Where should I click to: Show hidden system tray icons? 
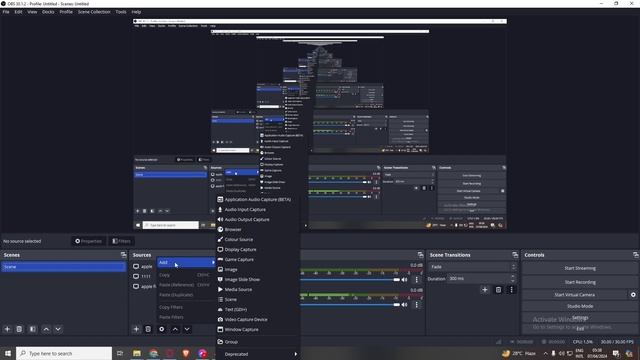point(545,353)
